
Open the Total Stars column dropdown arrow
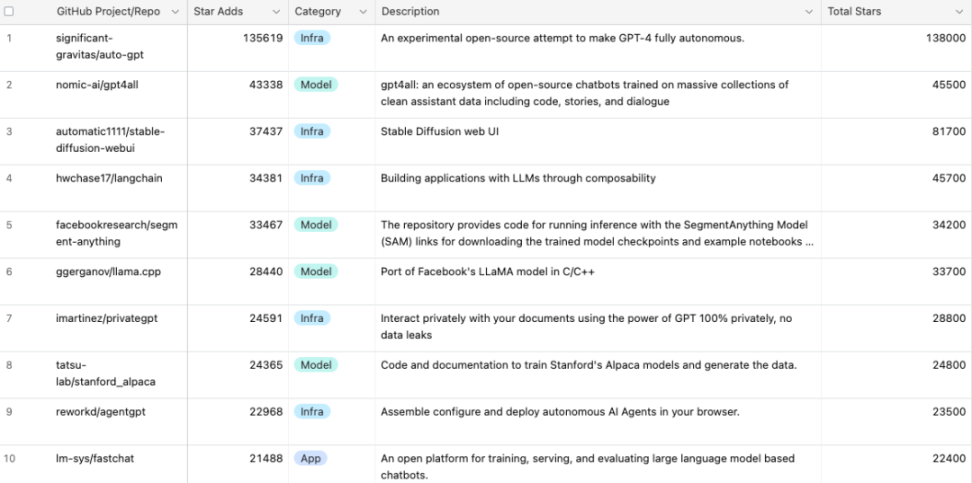(960, 12)
